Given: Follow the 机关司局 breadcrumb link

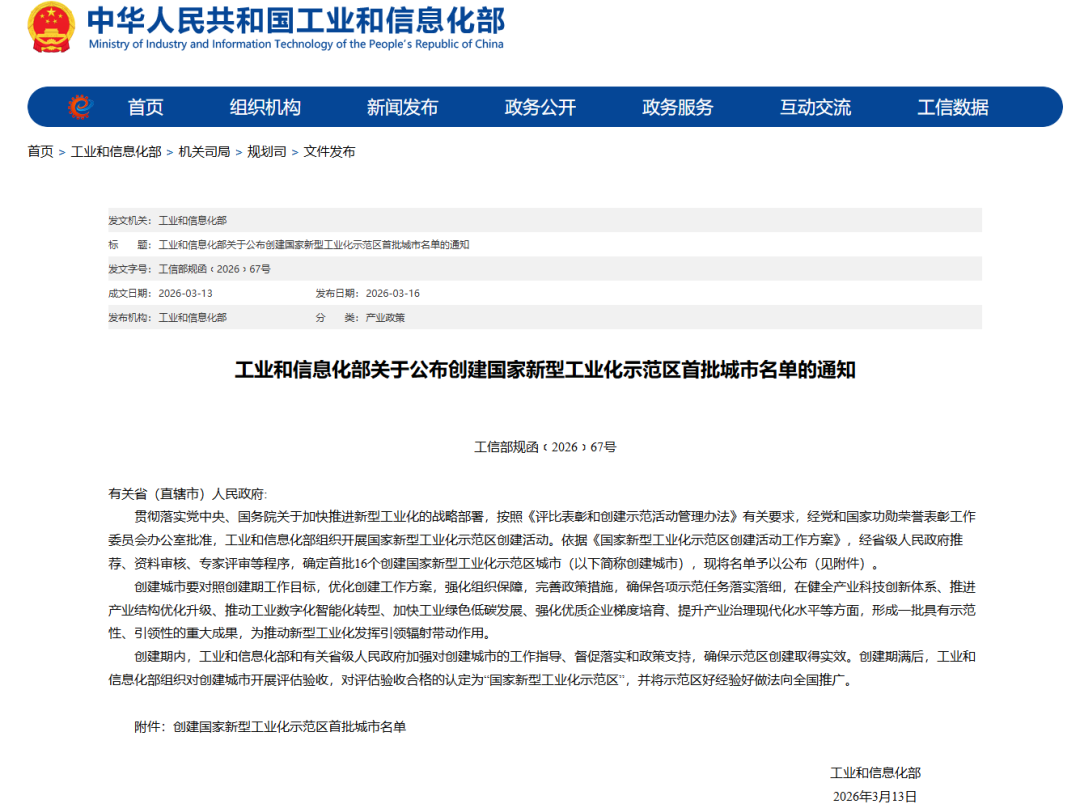Looking at the screenshot, I should coord(204,152).
